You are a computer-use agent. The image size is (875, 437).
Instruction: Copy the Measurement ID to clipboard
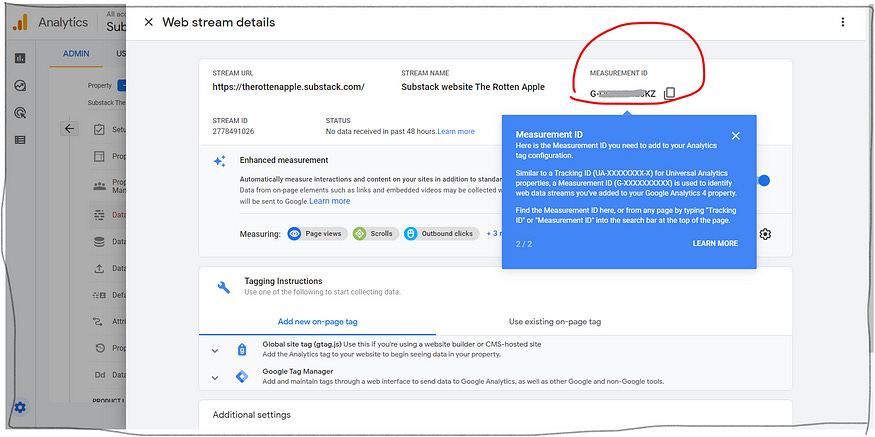pyautogui.click(x=670, y=93)
